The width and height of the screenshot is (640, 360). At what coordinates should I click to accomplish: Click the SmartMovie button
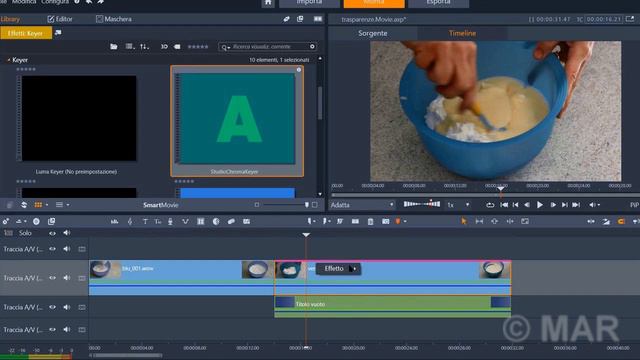(x=160, y=205)
